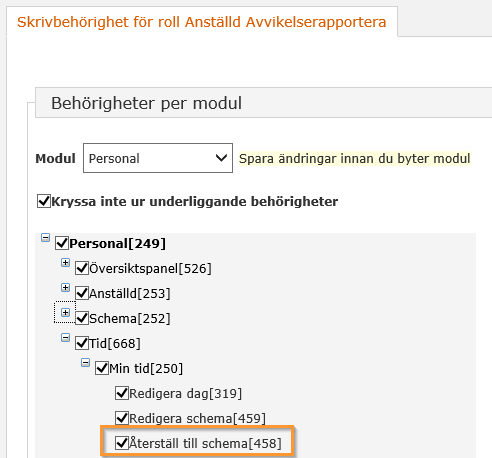This screenshot has width=492, height=458.
Task: Expand the Översiktspanel[526] node
Action: pyautogui.click(x=65, y=263)
